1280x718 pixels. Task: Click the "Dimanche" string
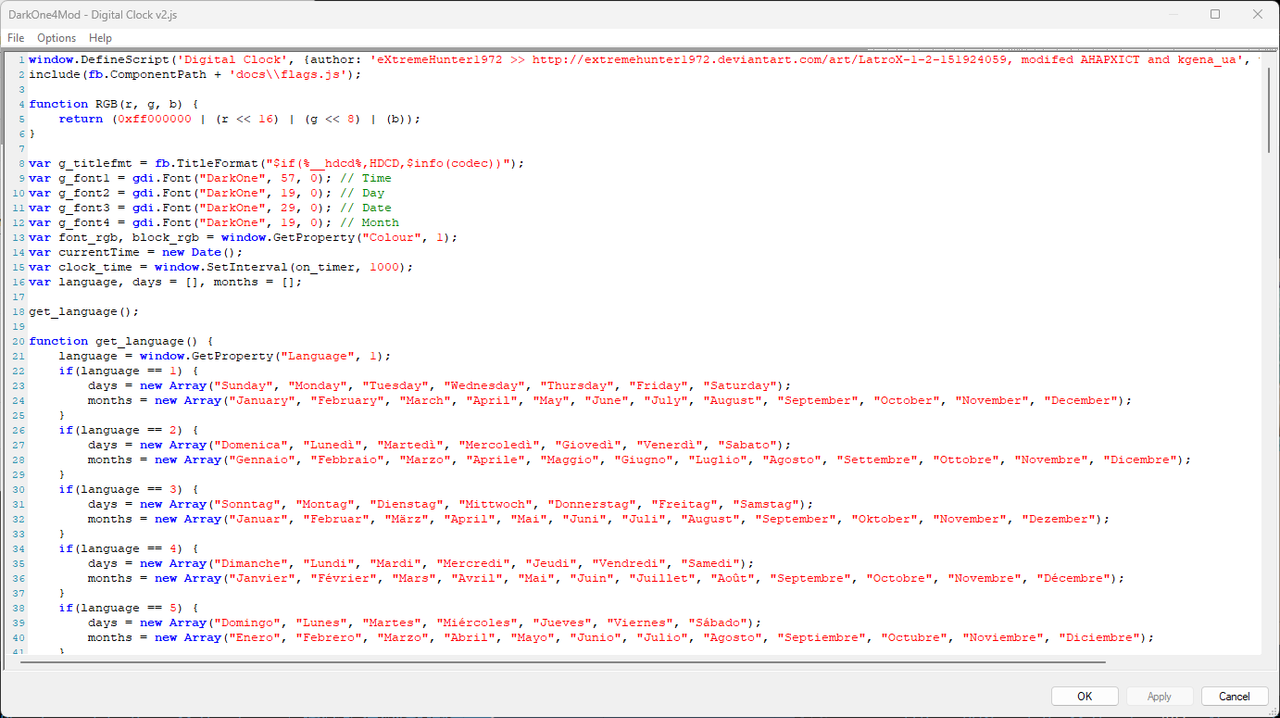[x=251, y=564]
